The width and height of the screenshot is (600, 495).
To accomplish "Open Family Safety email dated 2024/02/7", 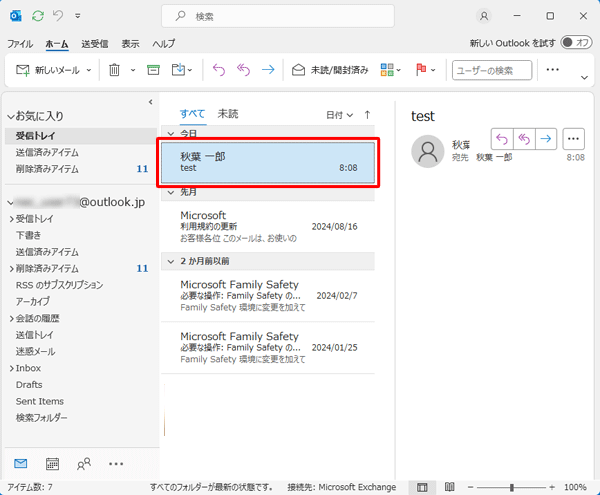I will point(268,296).
